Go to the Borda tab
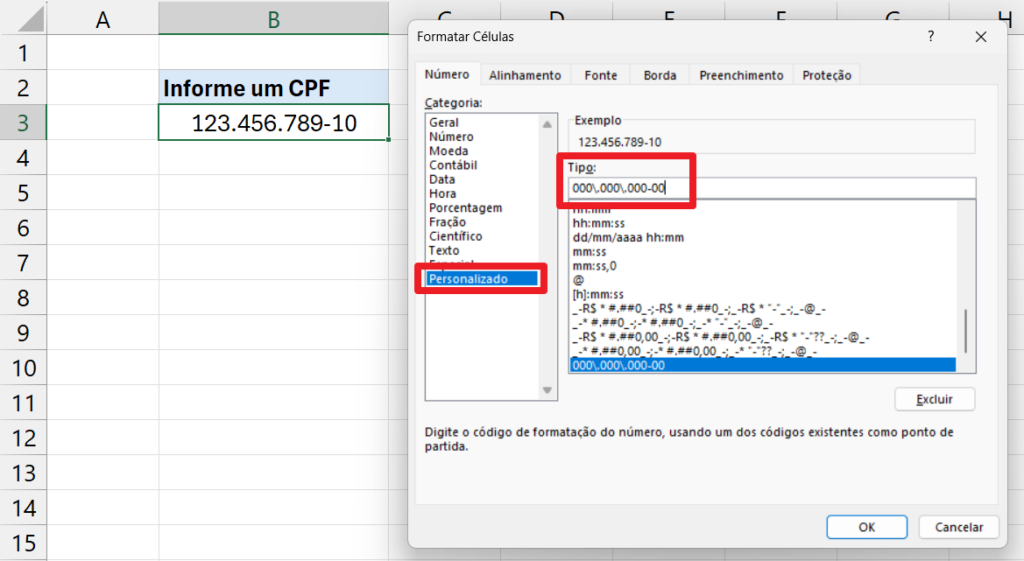Screen dimensions: 1024x561 click(x=660, y=75)
